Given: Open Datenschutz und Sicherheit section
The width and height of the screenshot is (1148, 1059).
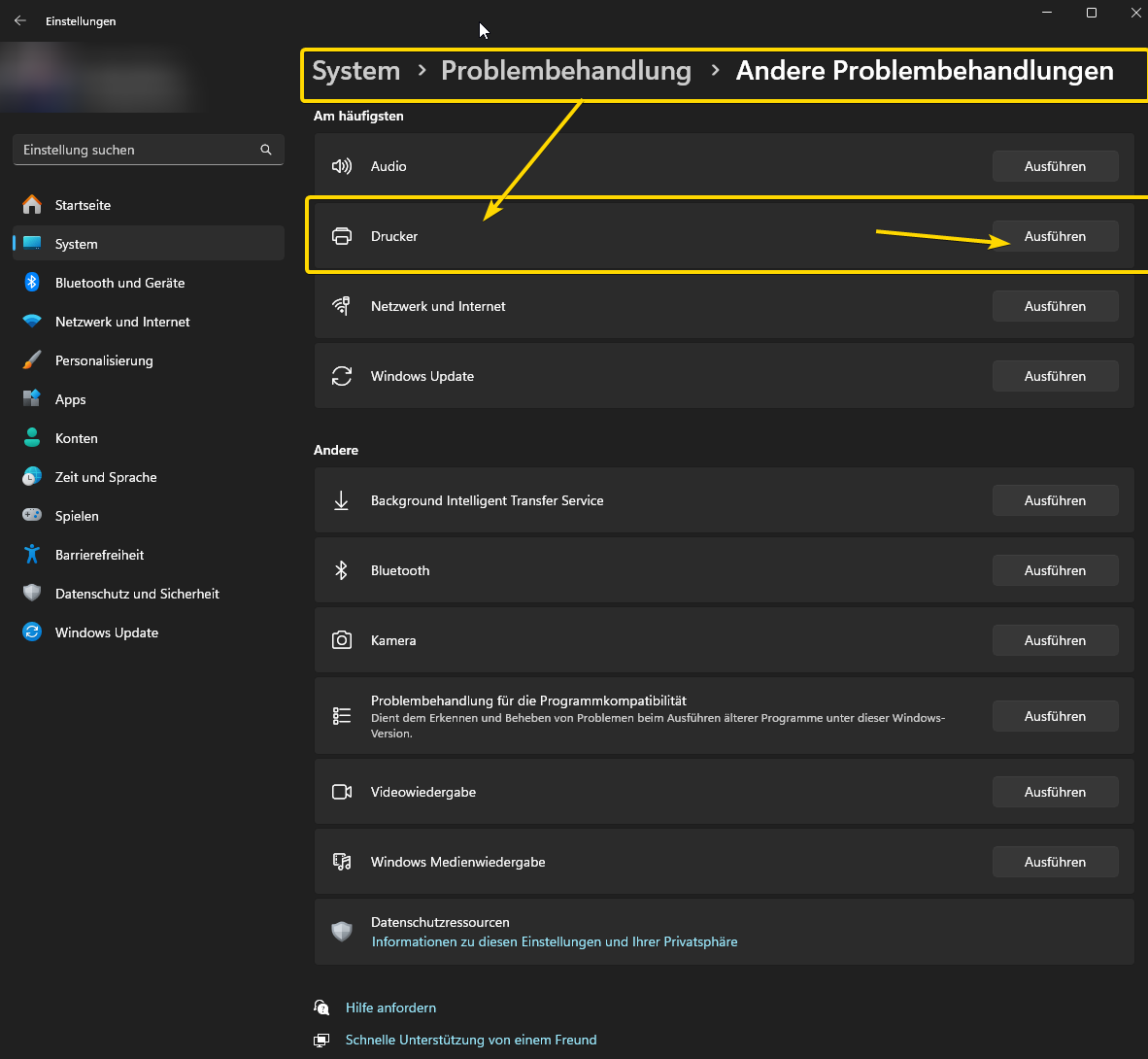Looking at the screenshot, I should [137, 594].
